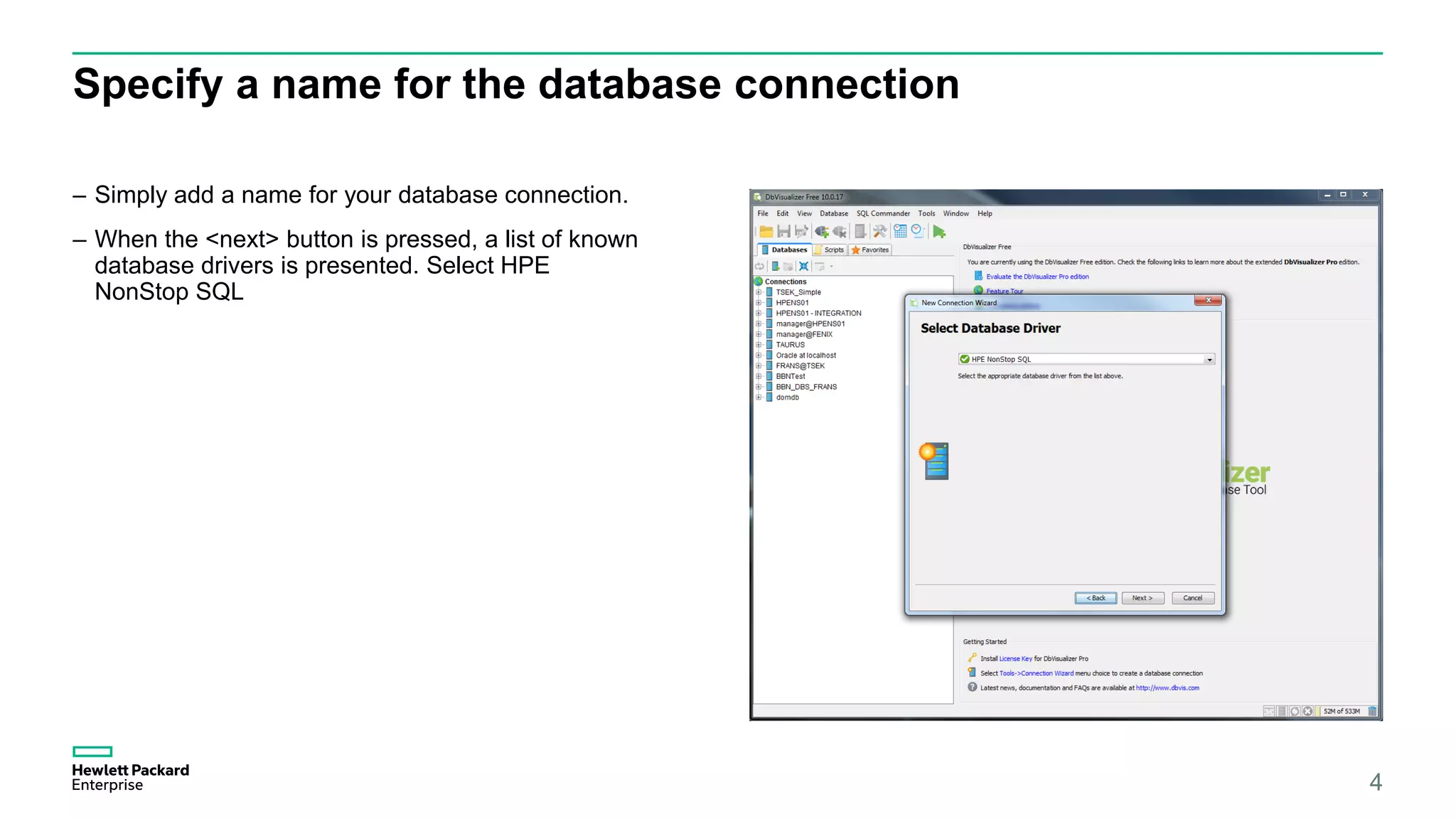Open the SQL Commander menu
The width and height of the screenshot is (1456, 819).
click(x=883, y=213)
